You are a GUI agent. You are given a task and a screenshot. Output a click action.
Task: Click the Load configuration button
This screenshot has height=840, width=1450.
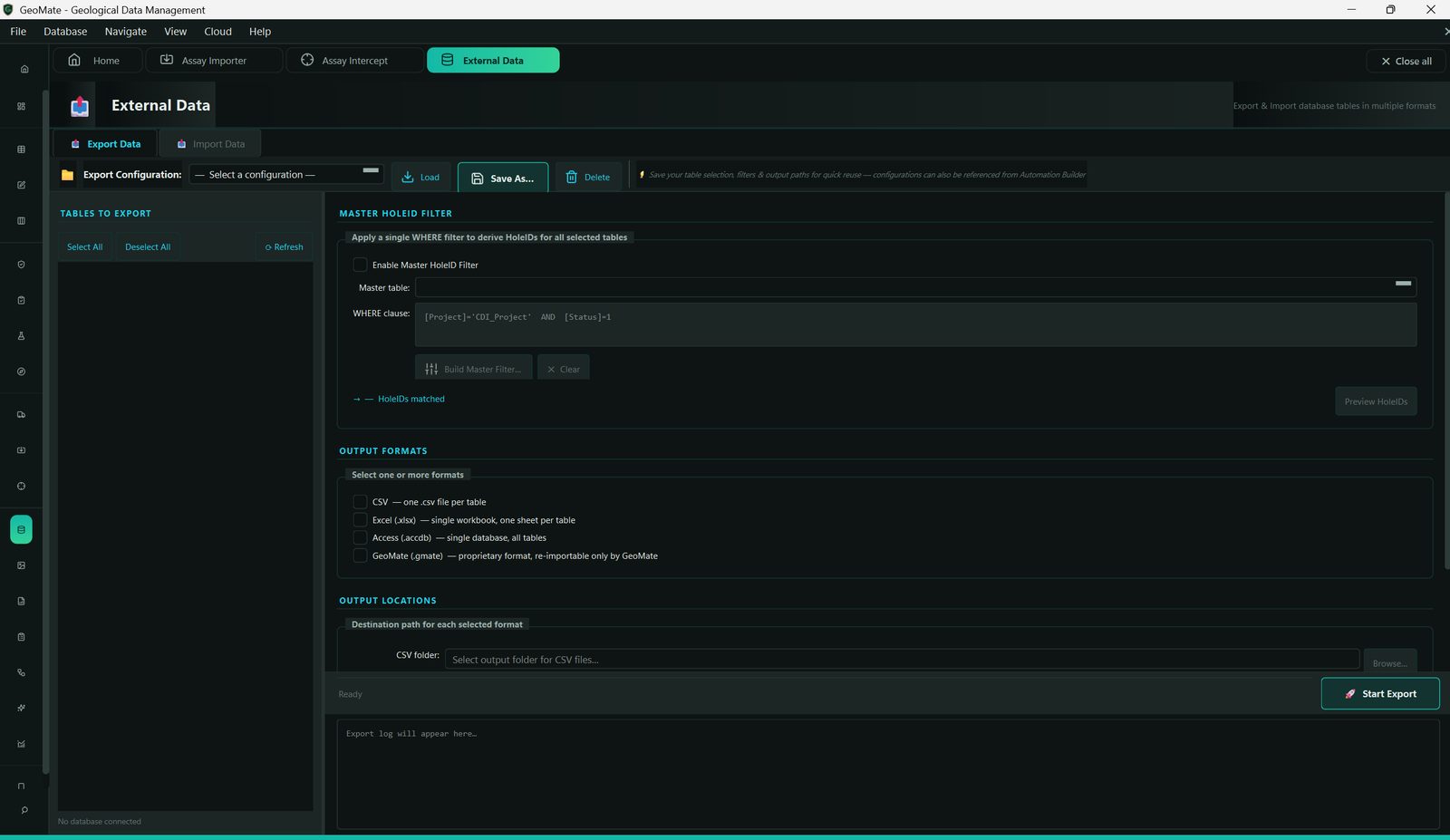(x=420, y=178)
